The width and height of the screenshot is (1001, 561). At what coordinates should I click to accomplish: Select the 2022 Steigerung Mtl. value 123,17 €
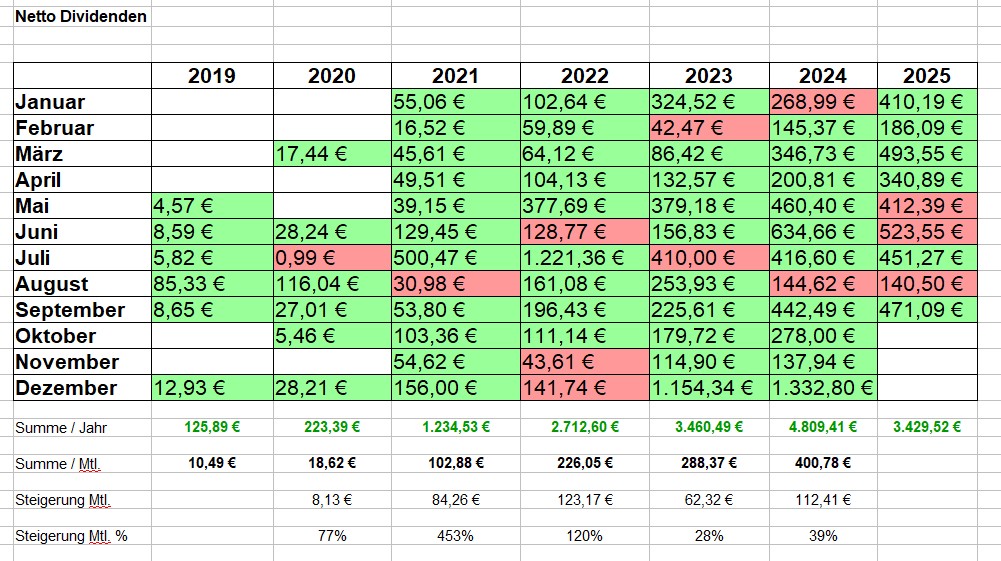tap(584, 499)
